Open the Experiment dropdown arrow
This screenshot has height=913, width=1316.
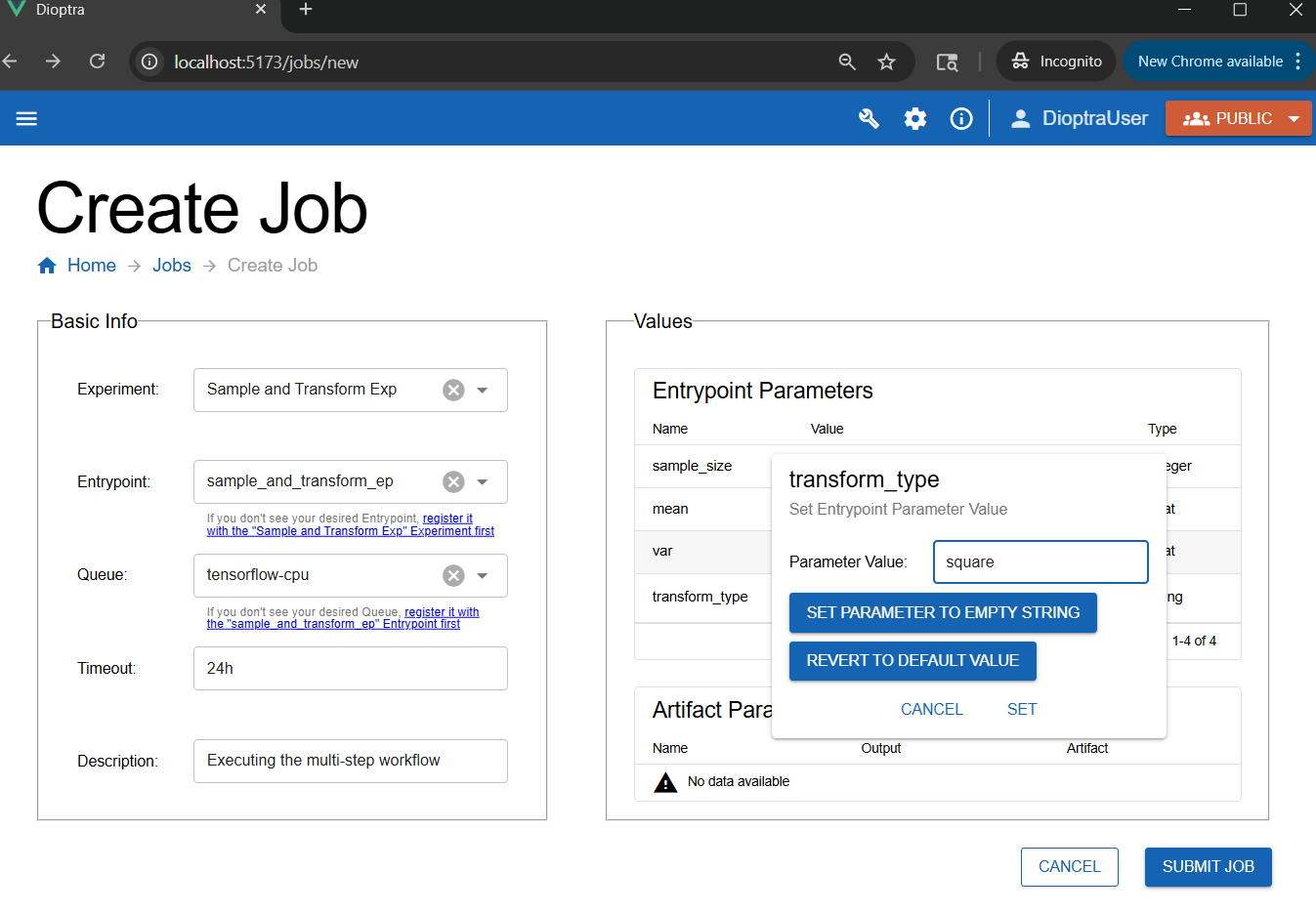point(482,389)
